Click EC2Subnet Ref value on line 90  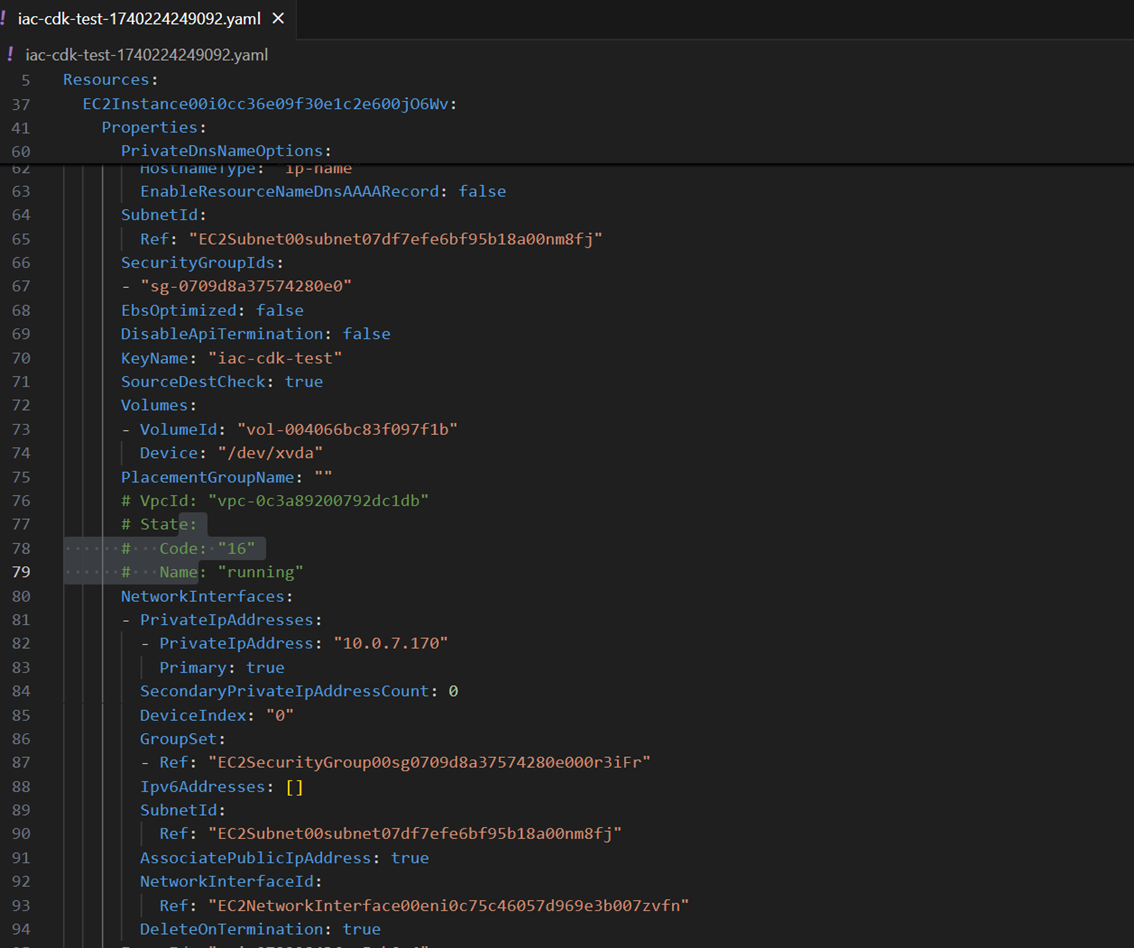point(415,834)
